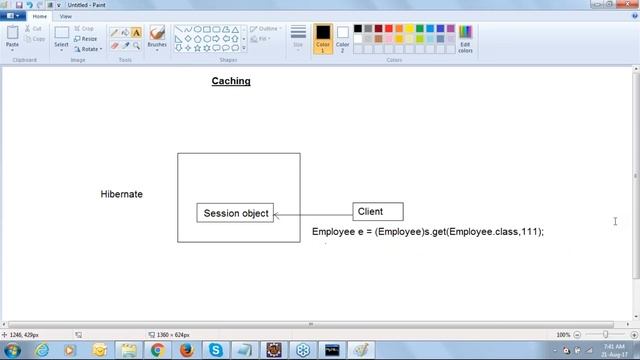The width and height of the screenshot is (640, 360).
Task: Open Internet Explorer from the taskbar
Action: pos(42,350)
